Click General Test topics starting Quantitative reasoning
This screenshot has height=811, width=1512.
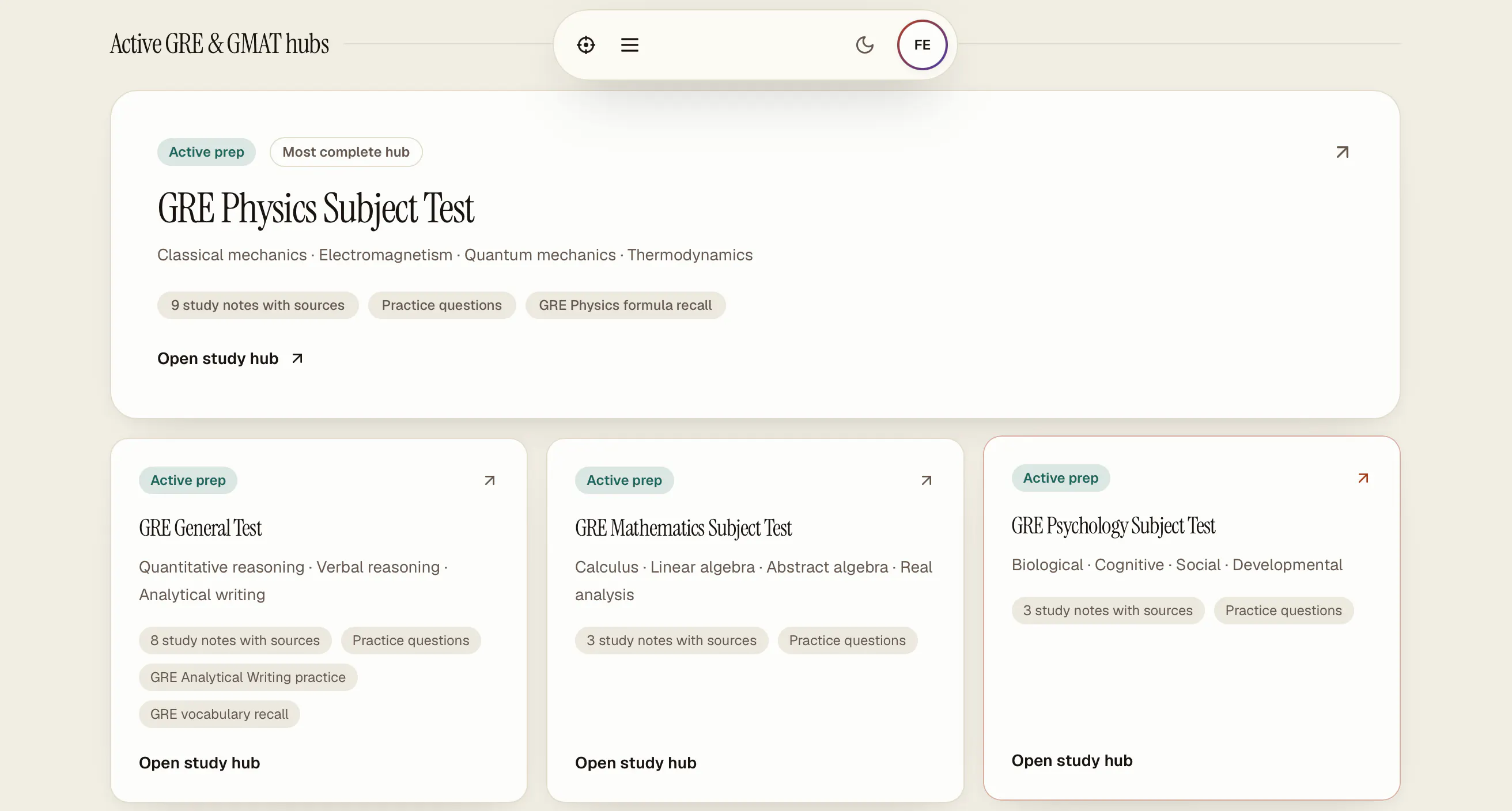coord(293,581)
